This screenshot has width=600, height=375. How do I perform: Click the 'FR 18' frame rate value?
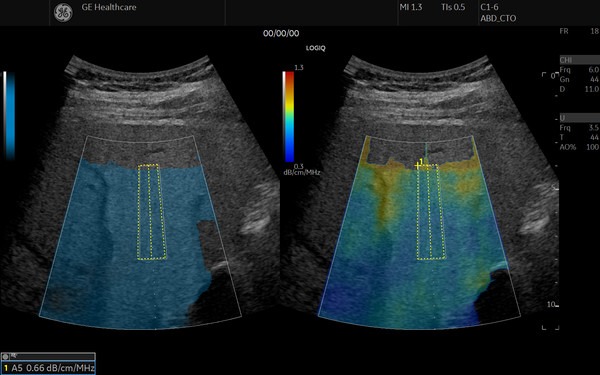580,31
